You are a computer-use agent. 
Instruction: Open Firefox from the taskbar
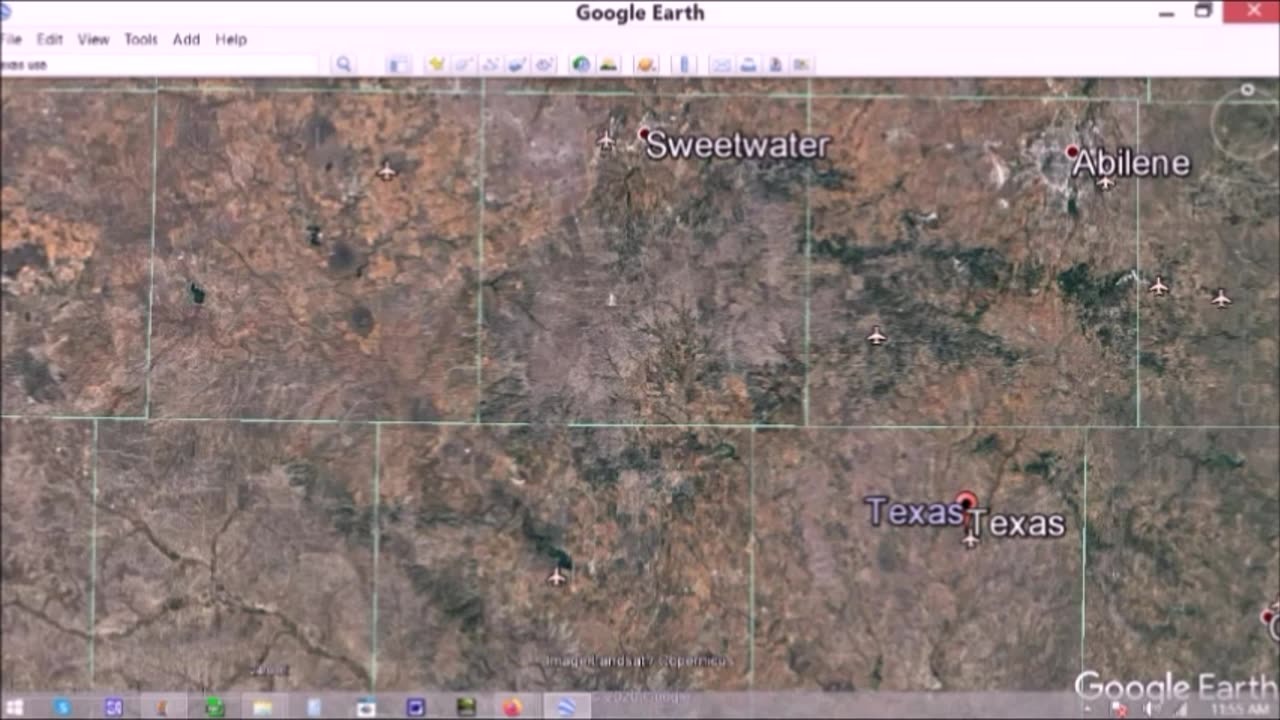point(512,708)
